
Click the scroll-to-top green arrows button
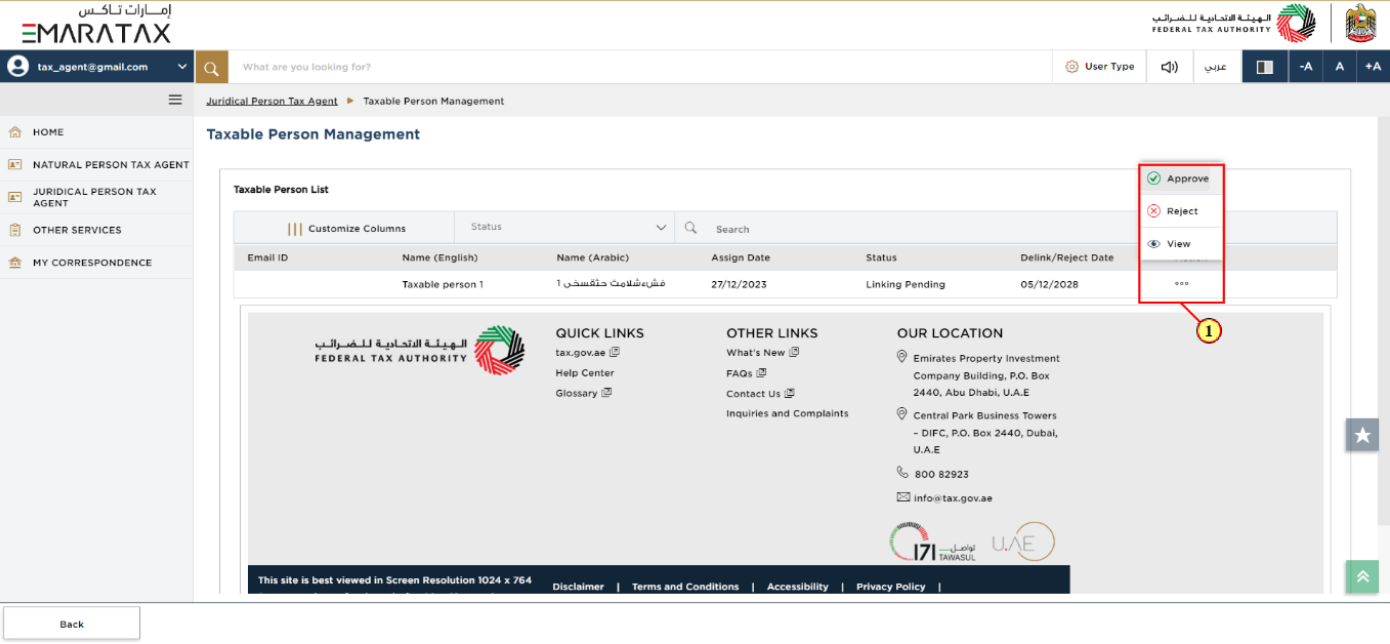[1362, 577]
